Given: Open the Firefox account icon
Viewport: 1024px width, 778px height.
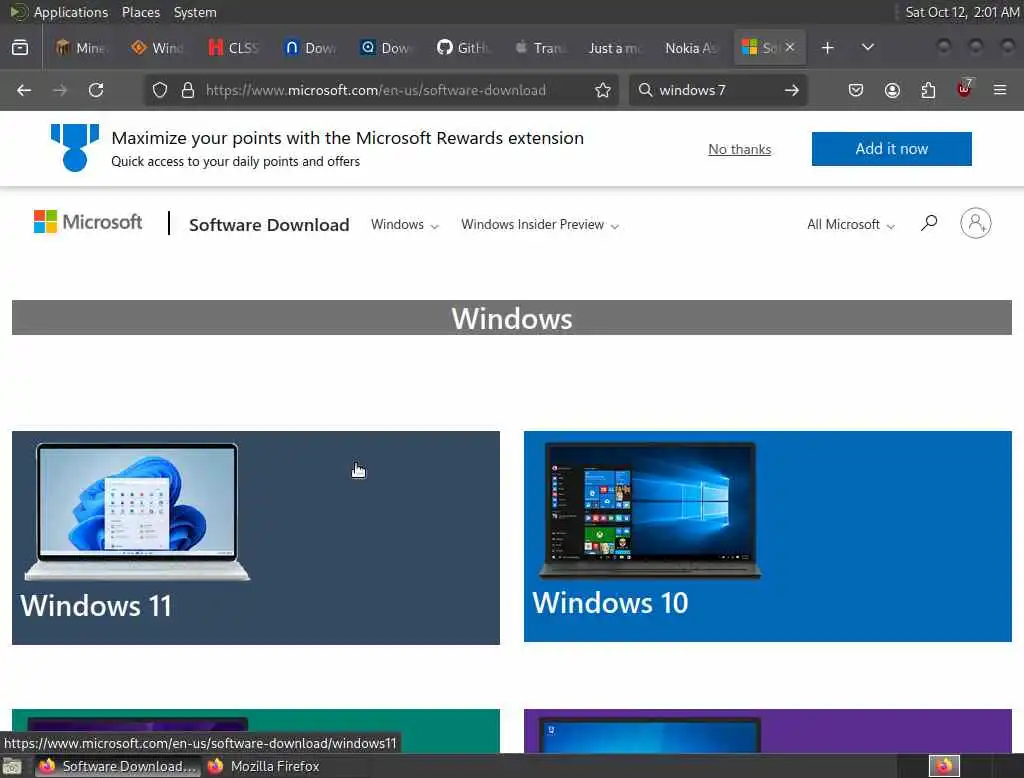Looking at the screenshot, I should pos(892,90).
